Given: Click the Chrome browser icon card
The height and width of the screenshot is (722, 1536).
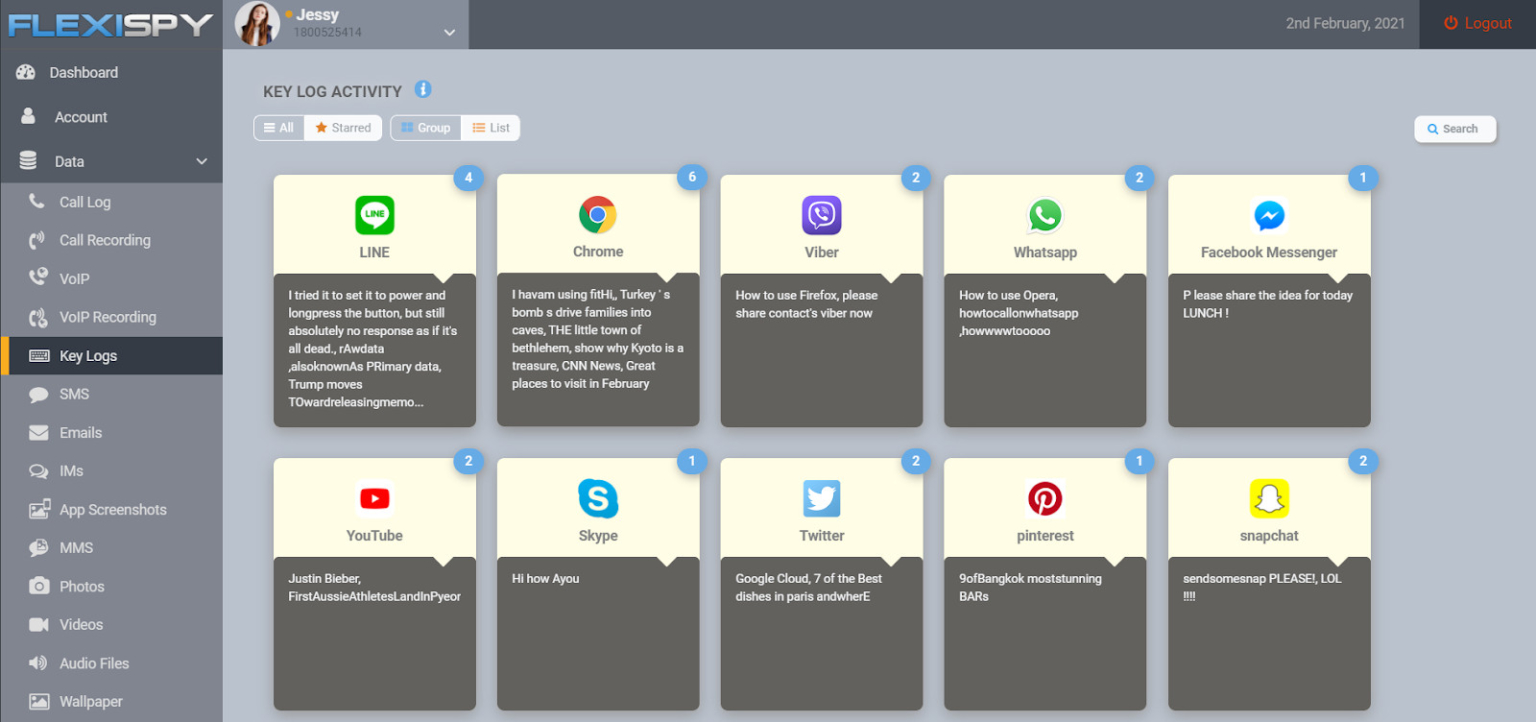Looking at the screenshot, I should pyautogui.click(x=597, y=215).
